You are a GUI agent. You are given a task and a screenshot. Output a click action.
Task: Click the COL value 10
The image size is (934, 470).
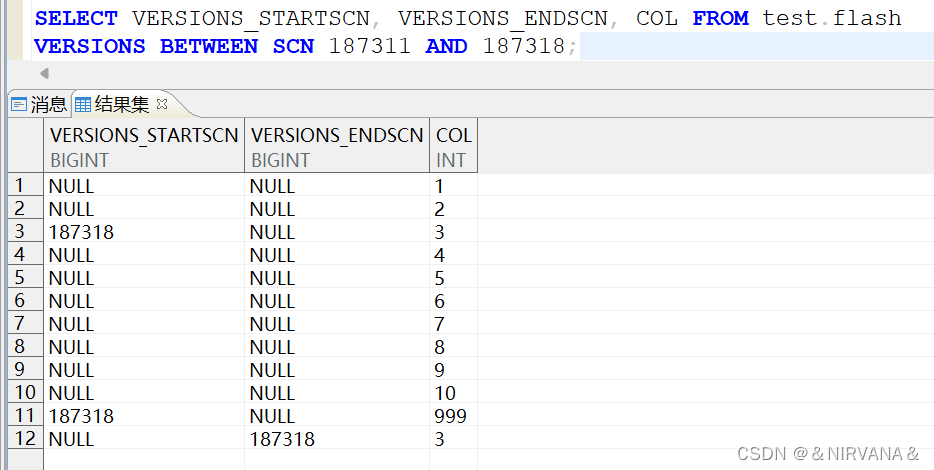[x=445, y=393]
